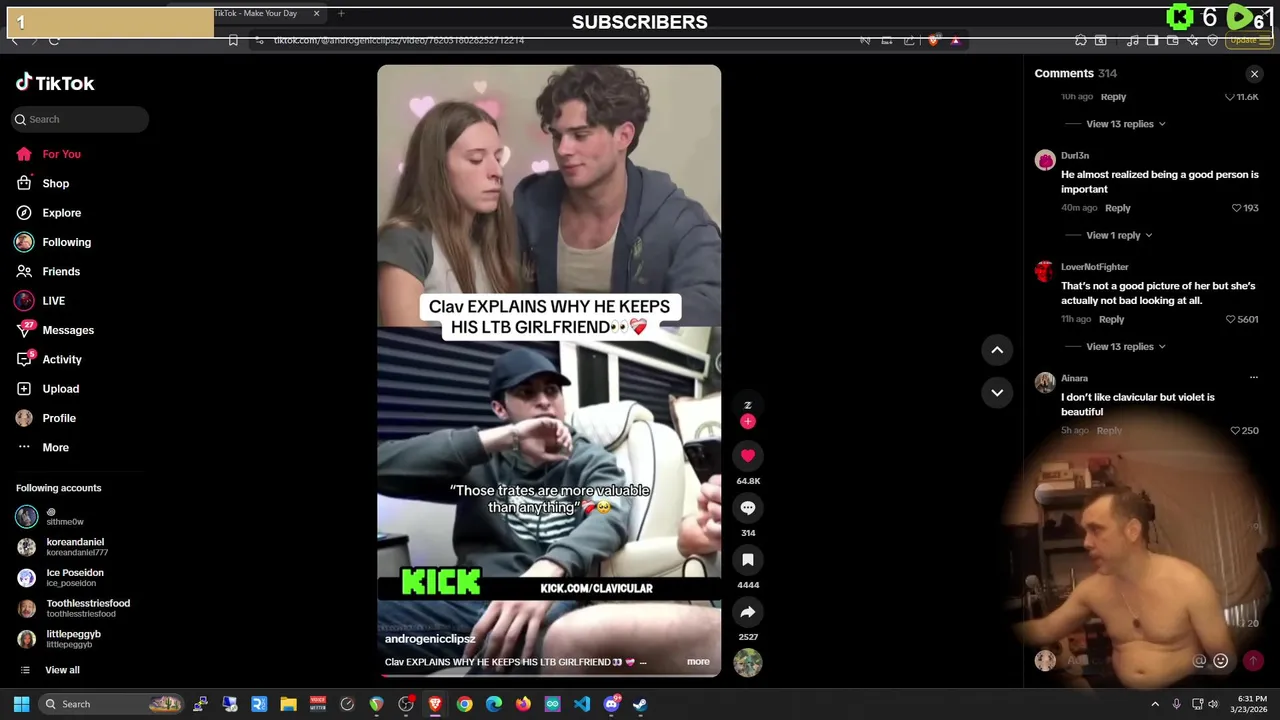Open the littlepeggyb followed account
Image resolution: width=1280 pixels, height=720 pixels.
coord(73,638)
